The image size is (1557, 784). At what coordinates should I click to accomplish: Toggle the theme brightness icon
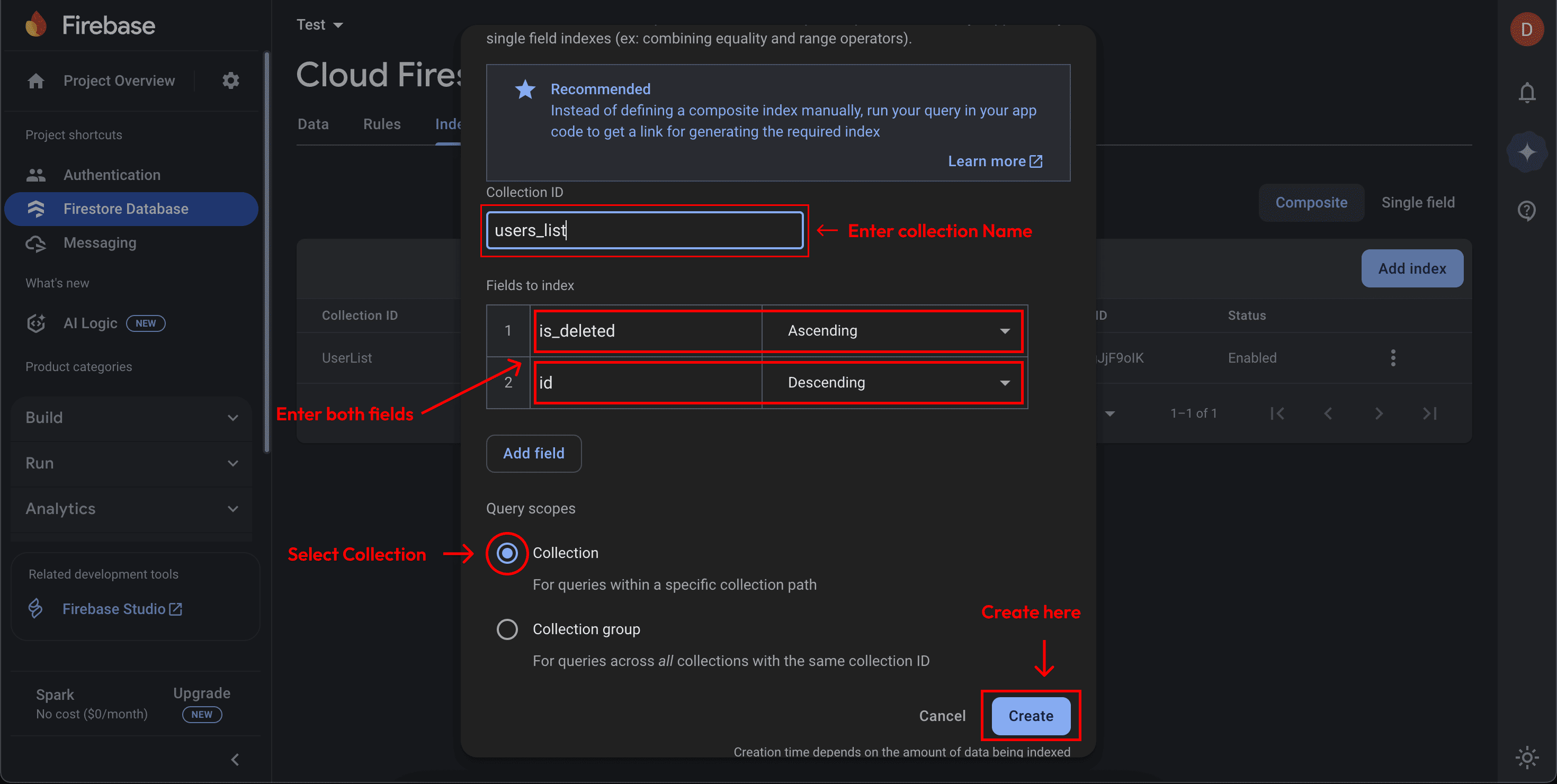click(1527, 757)
